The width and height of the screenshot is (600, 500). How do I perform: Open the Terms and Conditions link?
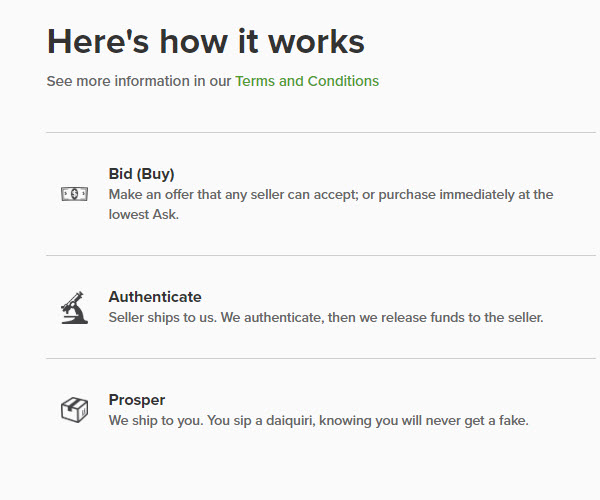tap(307, 81)
